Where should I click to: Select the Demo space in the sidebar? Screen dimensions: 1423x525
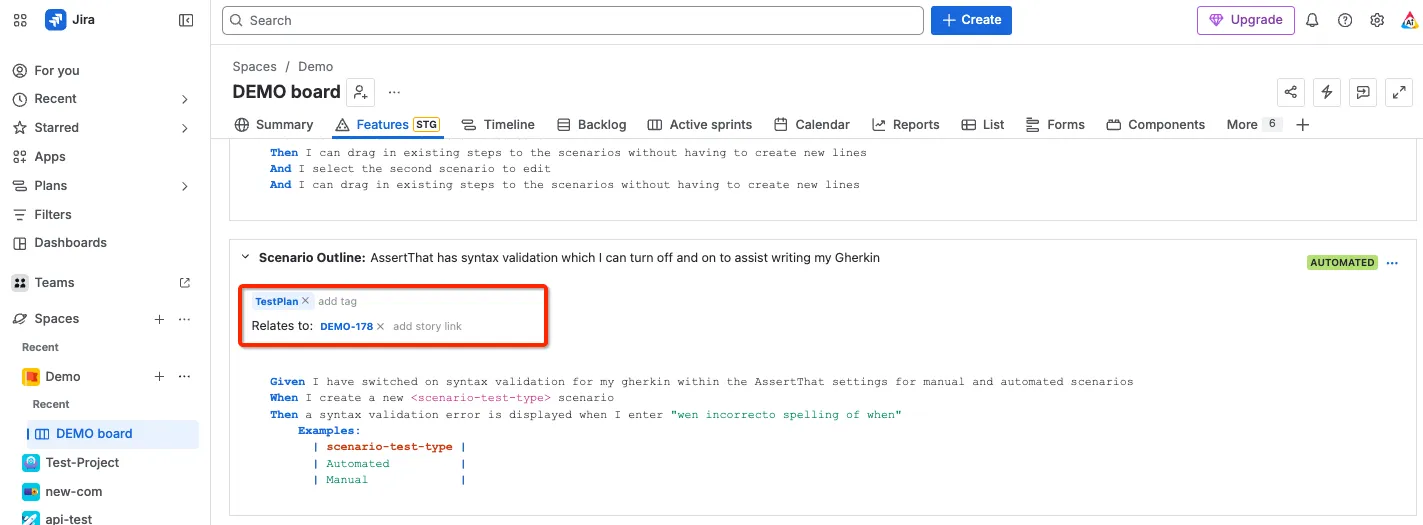63,377
